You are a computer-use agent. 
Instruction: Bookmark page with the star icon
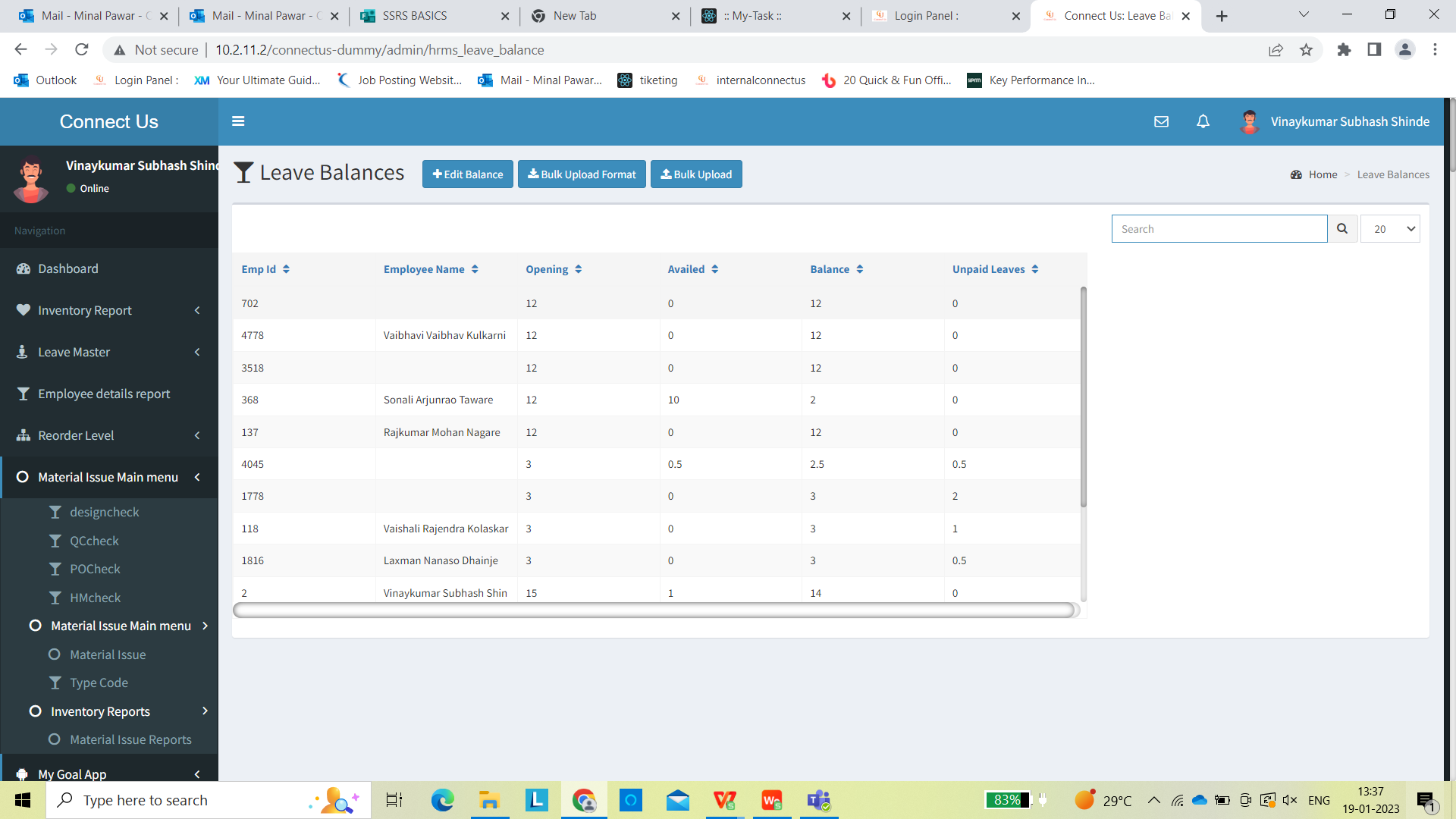click(1306, 50)
